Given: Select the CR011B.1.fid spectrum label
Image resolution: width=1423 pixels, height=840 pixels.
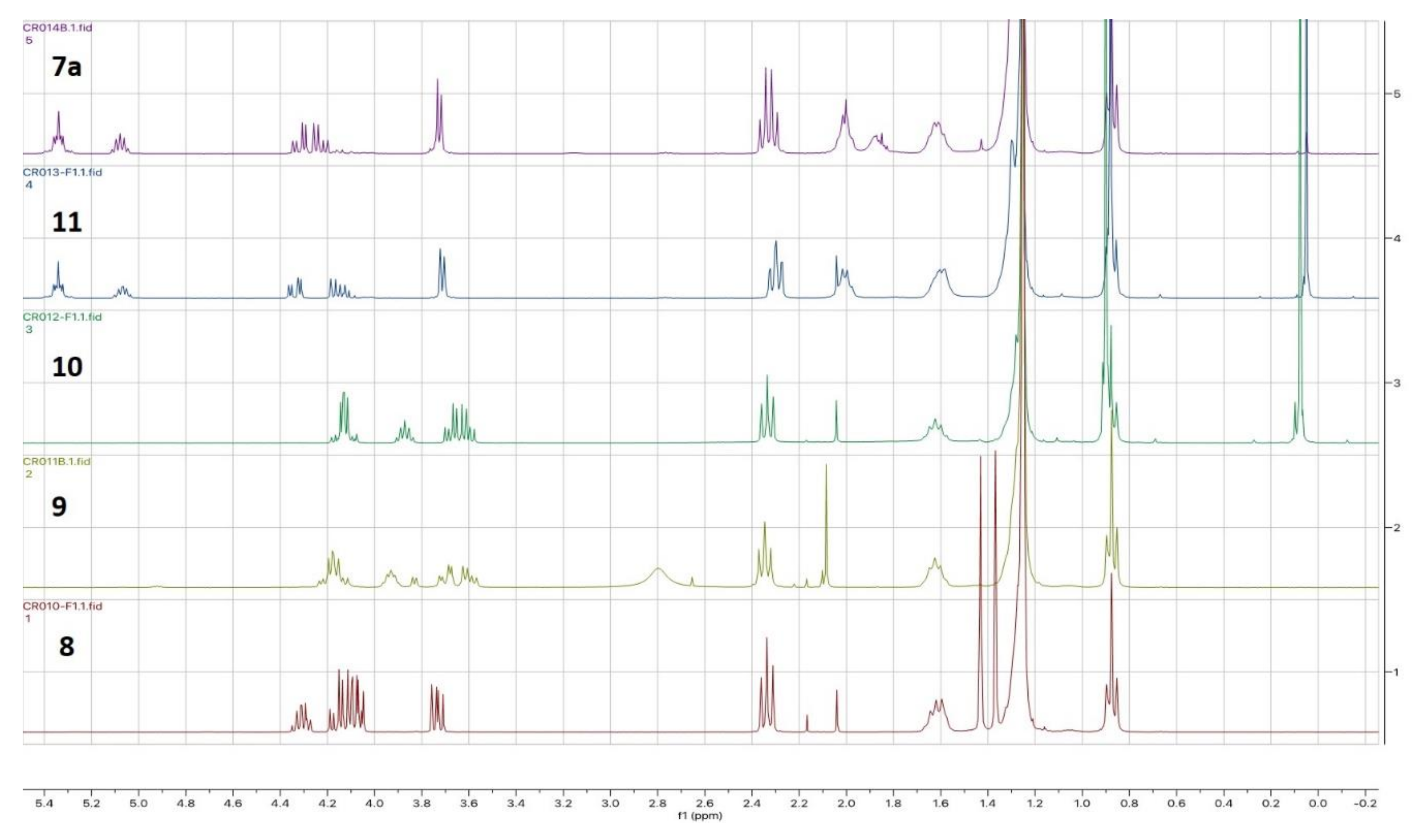Looking at the screenshot, I should click(x=57, y=461).
